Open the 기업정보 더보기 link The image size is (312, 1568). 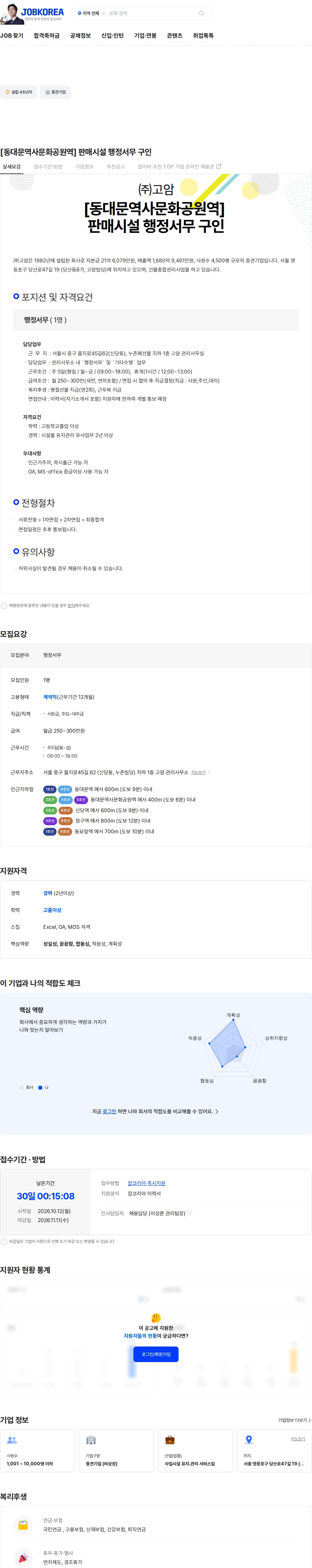tap(294, 1420)
